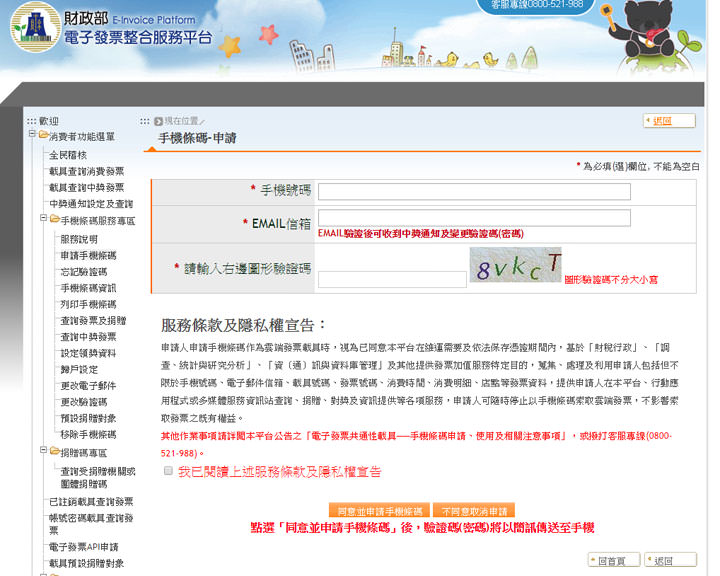Click the 同意並申請手機條碼 button

379,510
